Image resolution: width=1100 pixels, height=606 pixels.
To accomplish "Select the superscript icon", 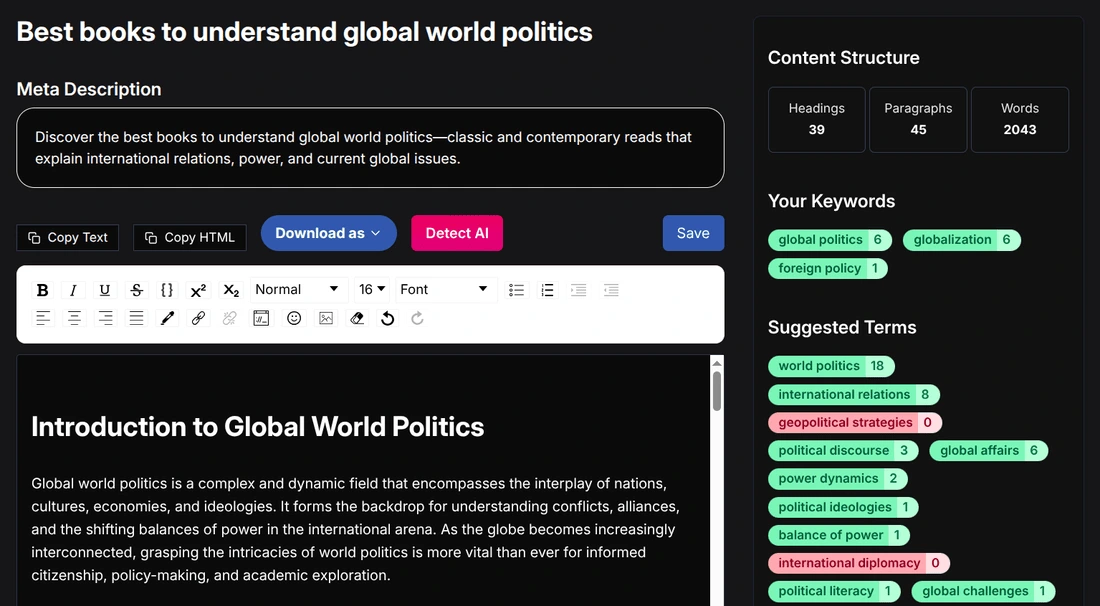I will [x=198, y=289].
